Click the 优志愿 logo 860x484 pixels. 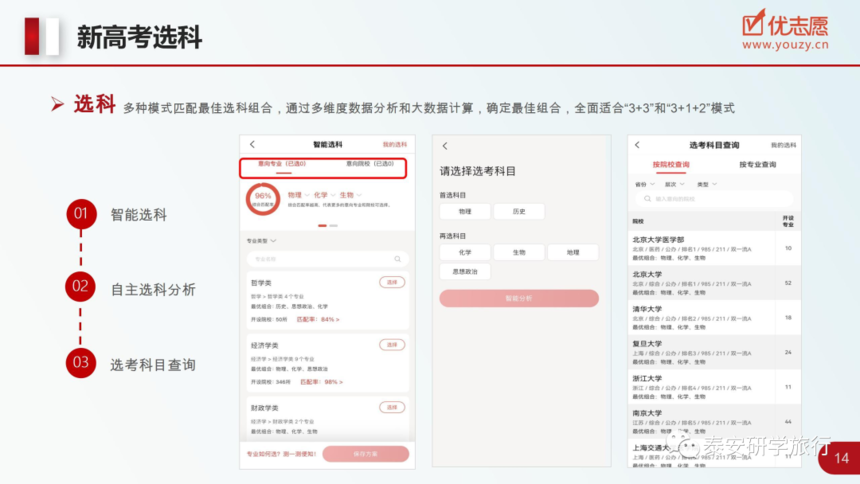[785, 25]
